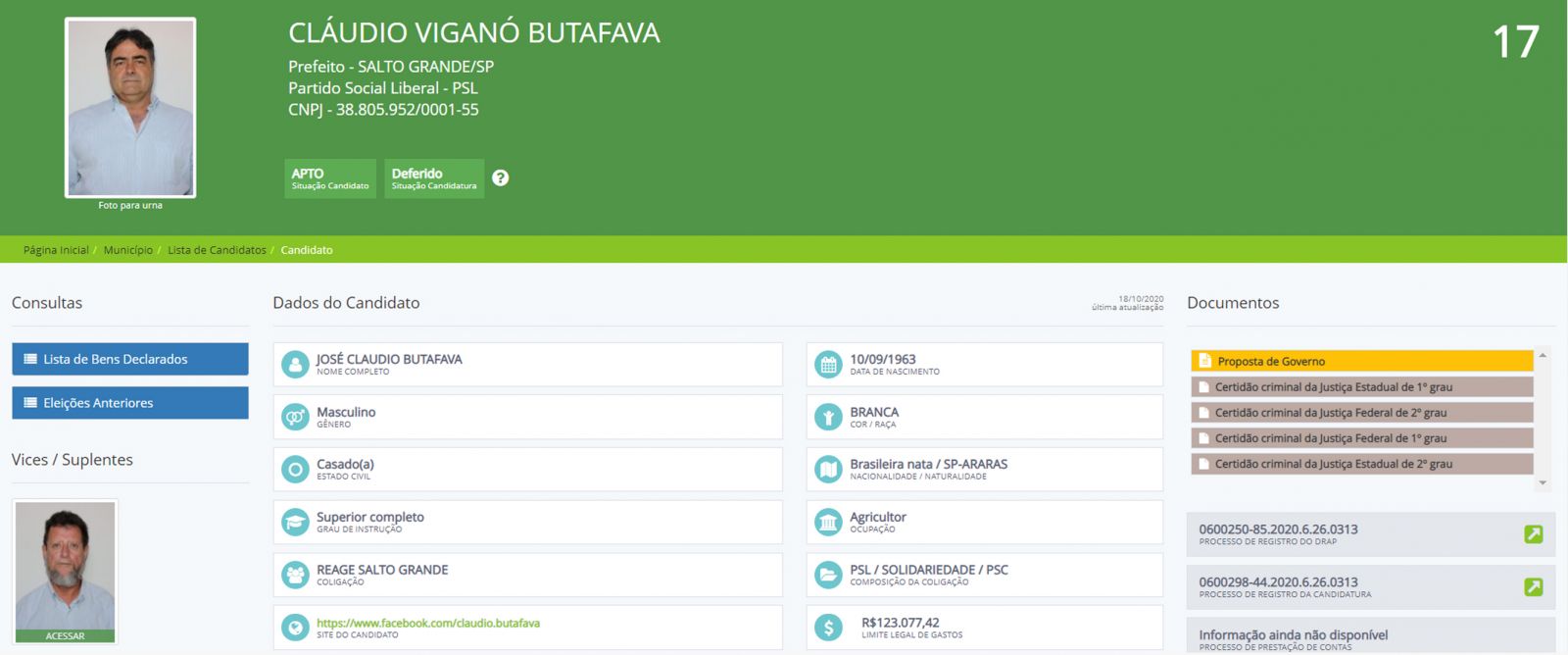
Task: Click the candidate's Foto para urna
Action: coord(130,108)
